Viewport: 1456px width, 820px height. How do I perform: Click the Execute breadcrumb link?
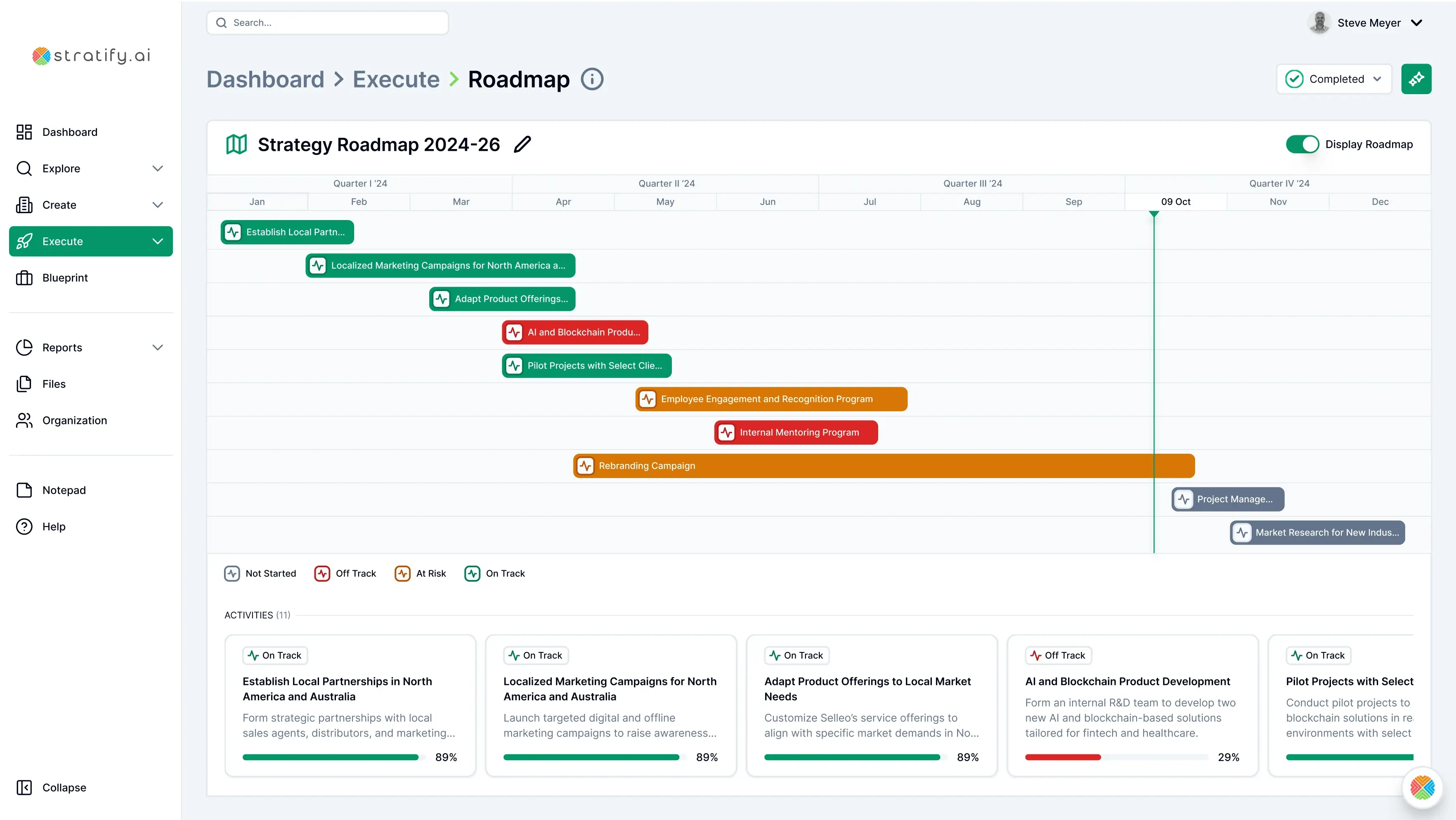pos(396,79)
